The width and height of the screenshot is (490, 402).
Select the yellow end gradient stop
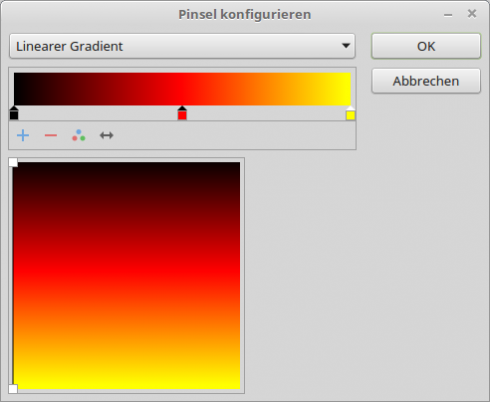click(x=350, y=113)
